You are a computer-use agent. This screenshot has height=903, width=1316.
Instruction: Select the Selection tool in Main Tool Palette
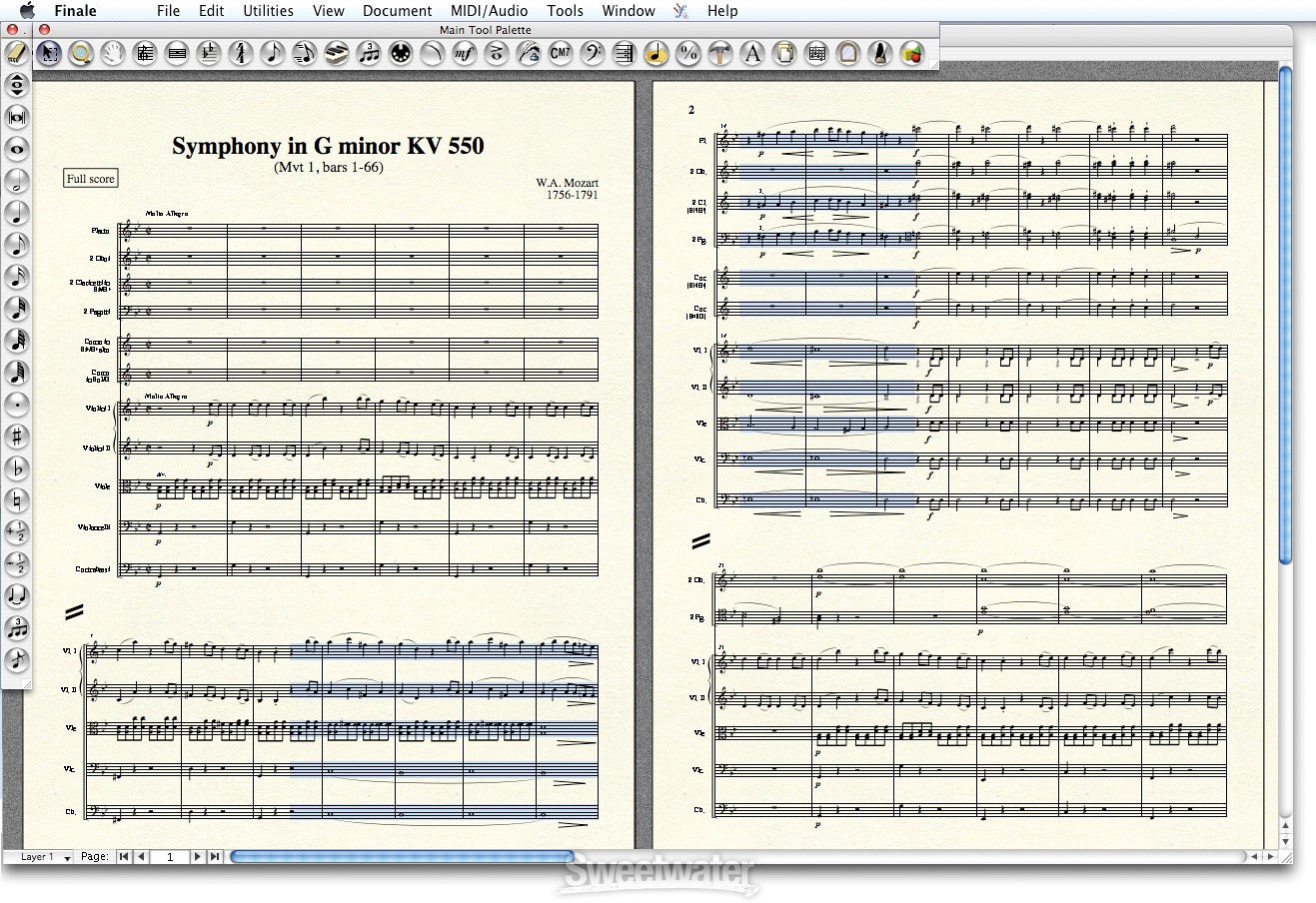(49, 54)
